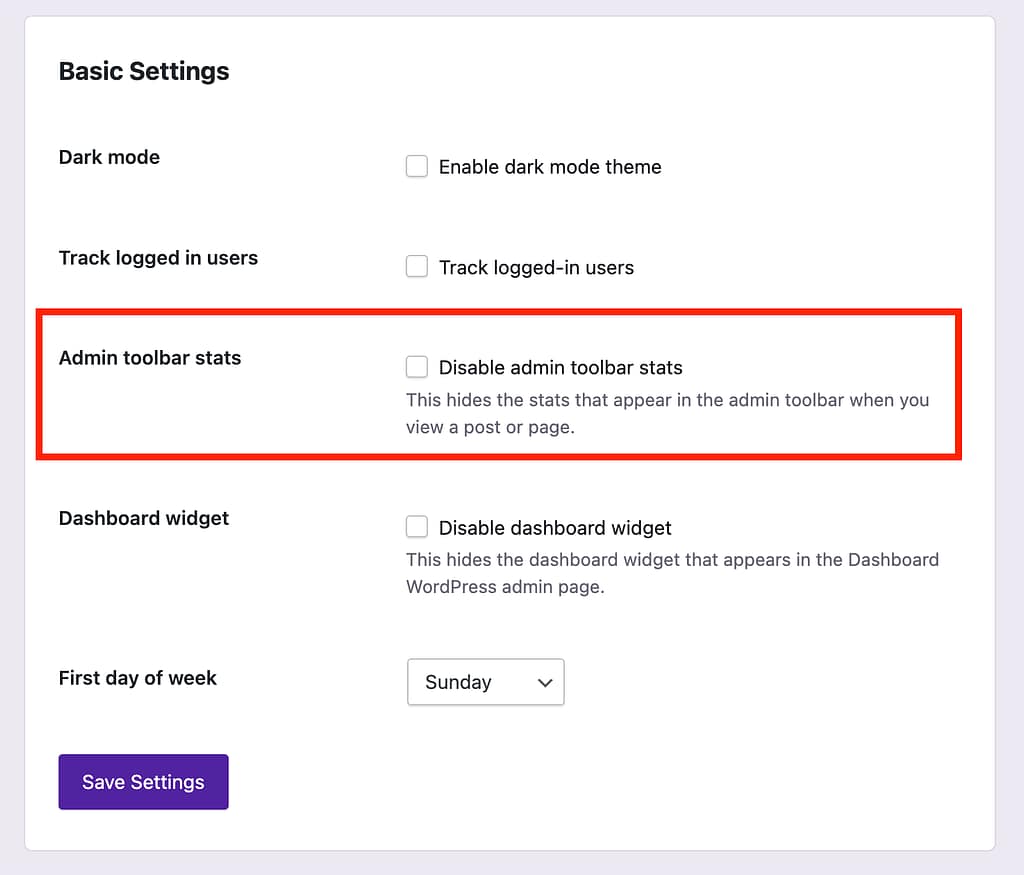Click the Dashboard widget label
The width and height of the screenshot is (1024, 875).
143,518
